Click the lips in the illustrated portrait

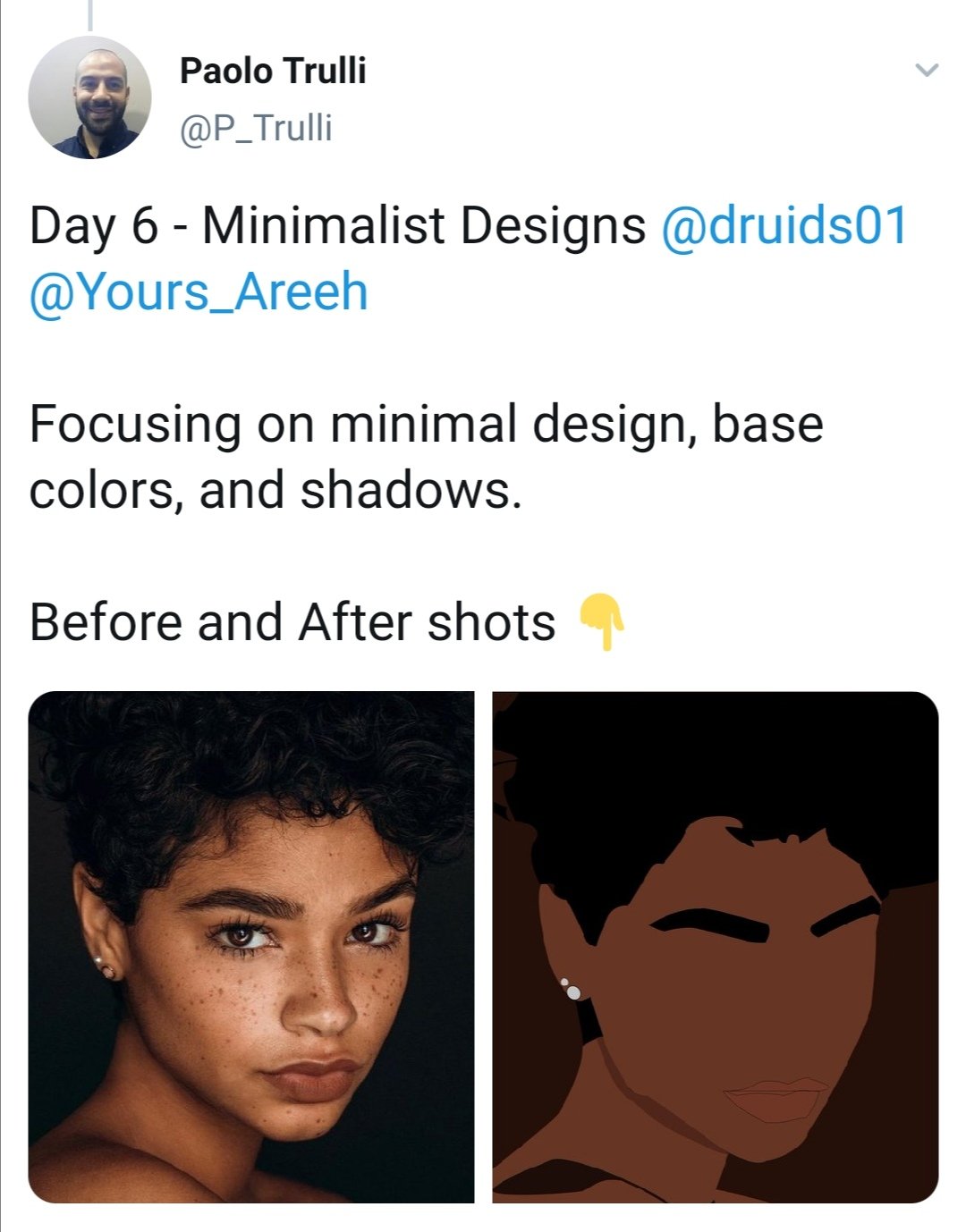[776, 1097]
